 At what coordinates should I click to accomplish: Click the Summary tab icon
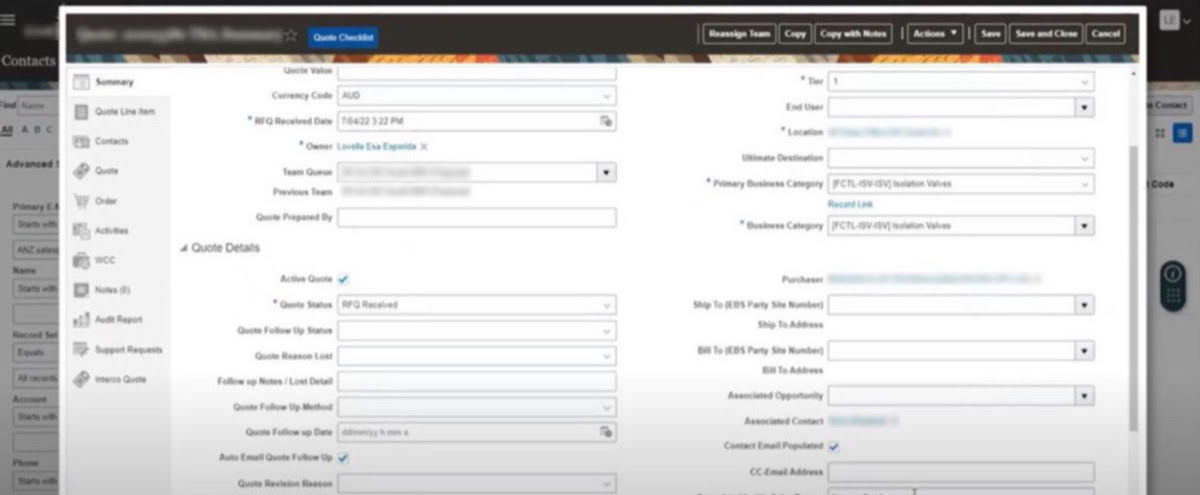[82, 82]
